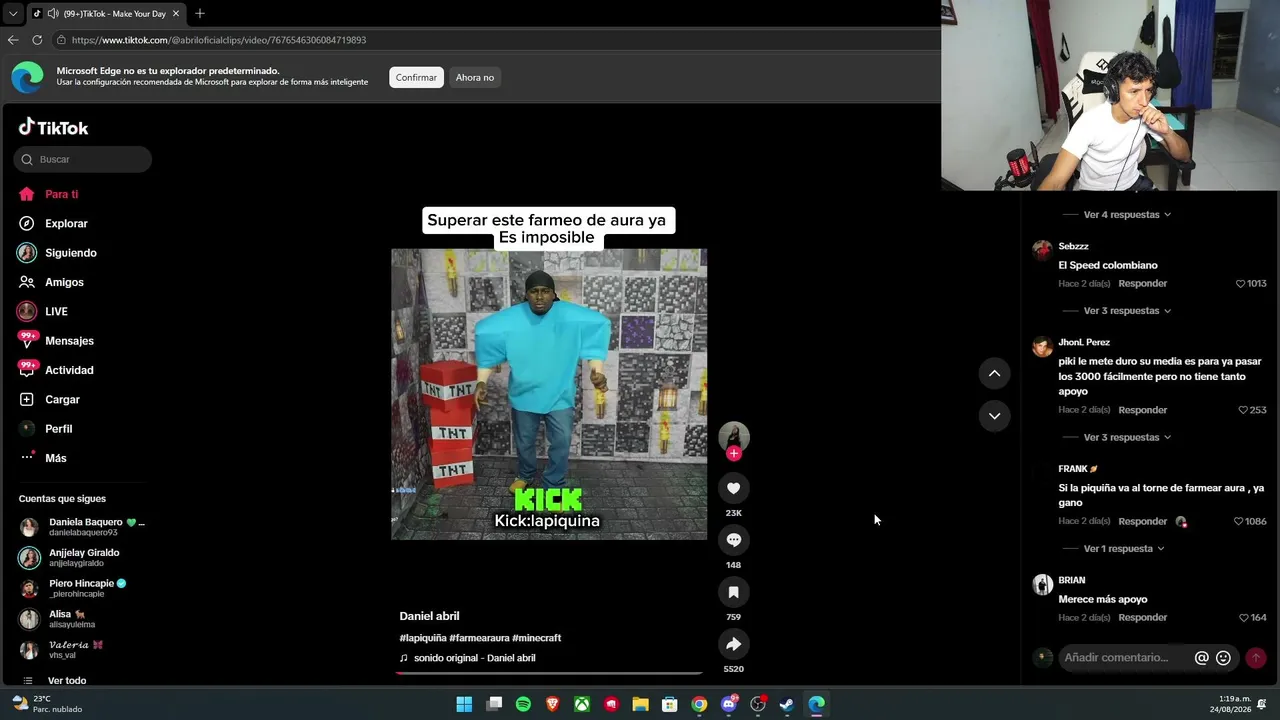Viewport: 1280px width, 720px height.
Task: Open the Actividad notifications
Action: coord(56,370)
